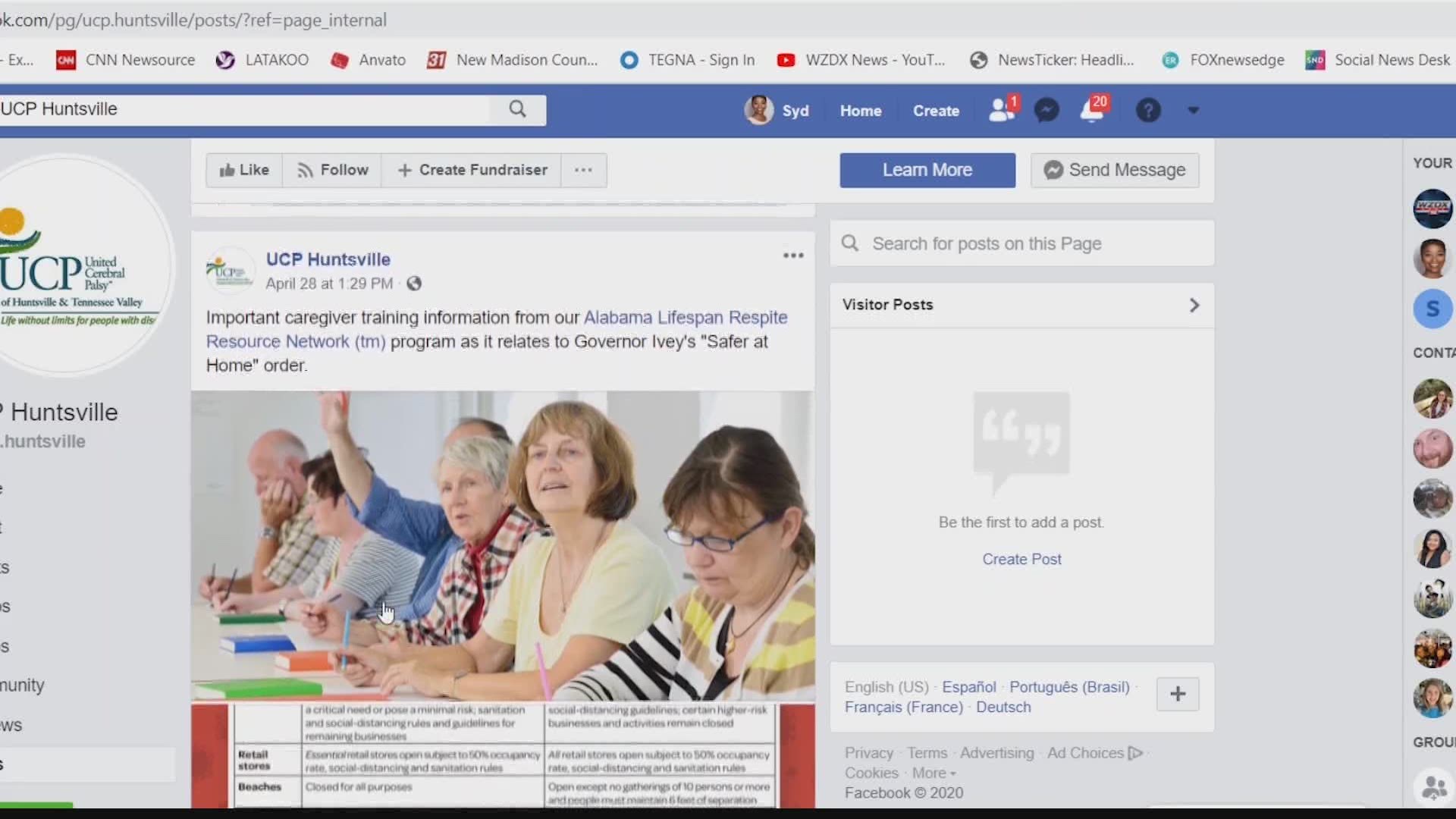Open LATAKOO bookmark

click(x=262, y=60)
